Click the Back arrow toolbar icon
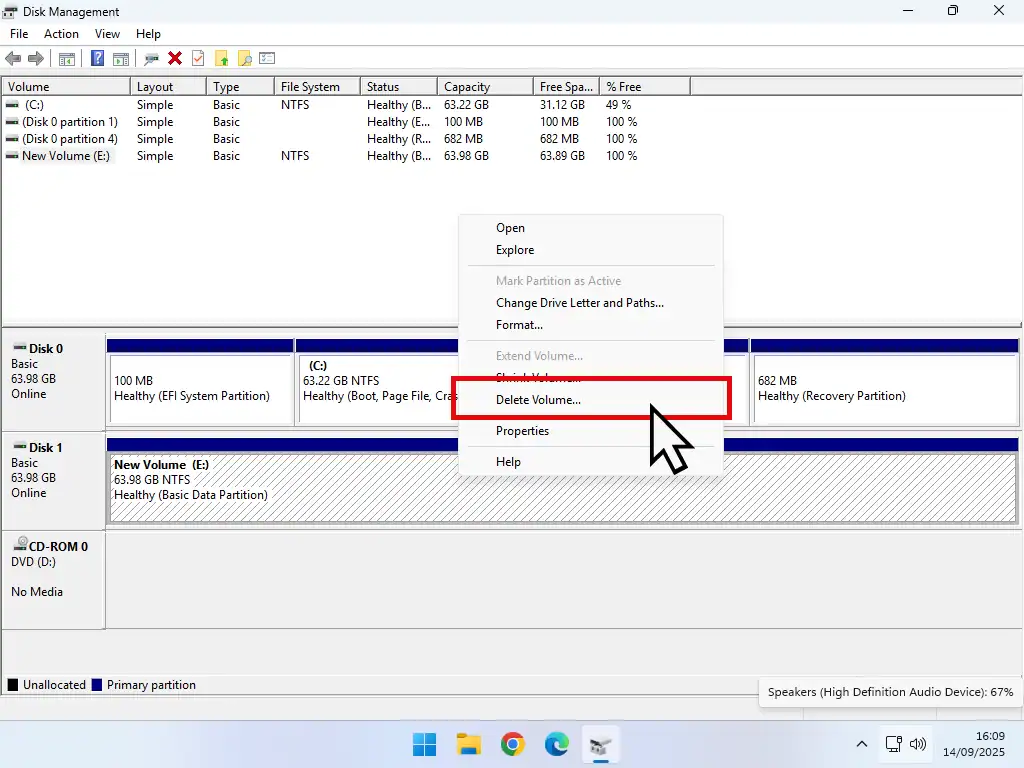This screenshot has width=1024, height=768. [x=13, y=59]
